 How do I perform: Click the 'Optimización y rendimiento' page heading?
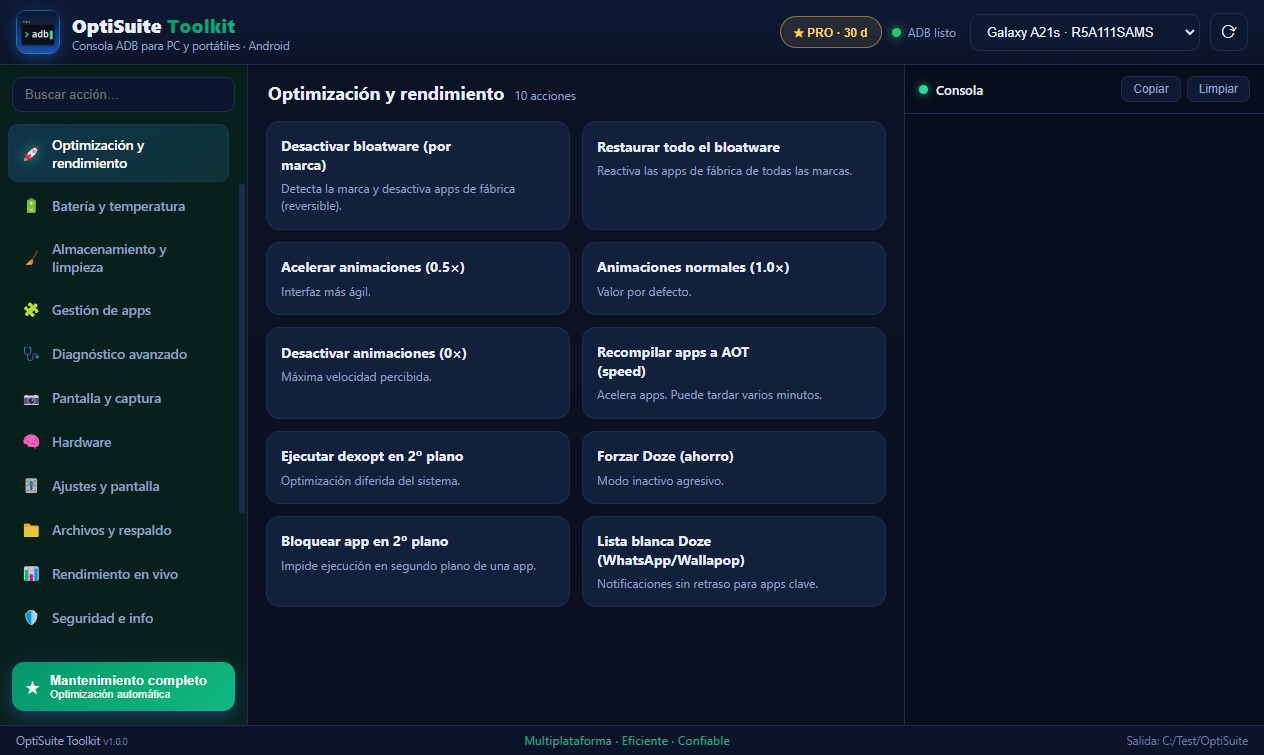click(x=386, y=94)
